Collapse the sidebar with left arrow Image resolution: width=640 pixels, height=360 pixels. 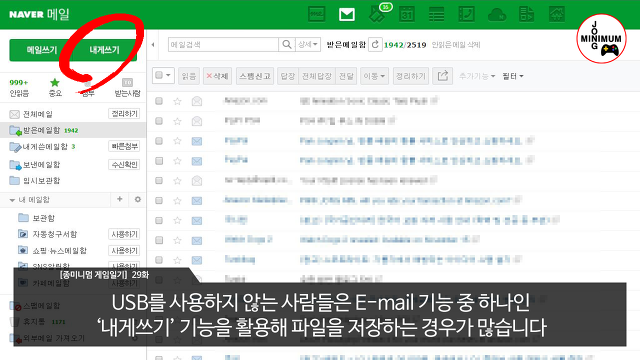(x=153, y=44)
